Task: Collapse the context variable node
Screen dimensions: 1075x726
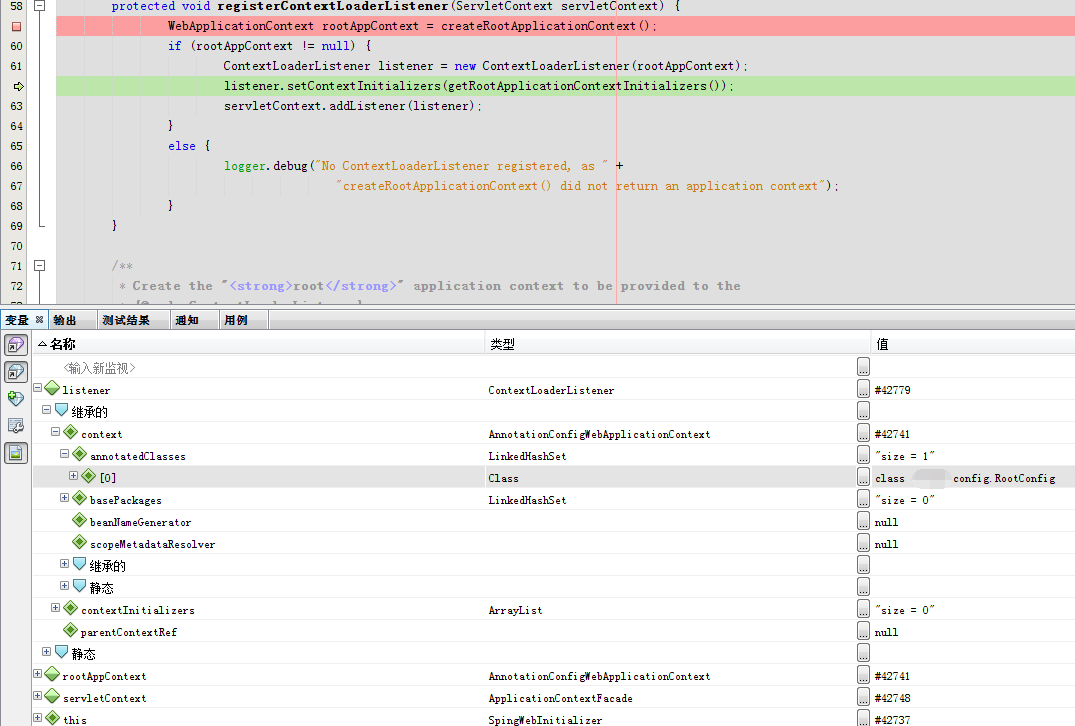Action: [56, 431]
